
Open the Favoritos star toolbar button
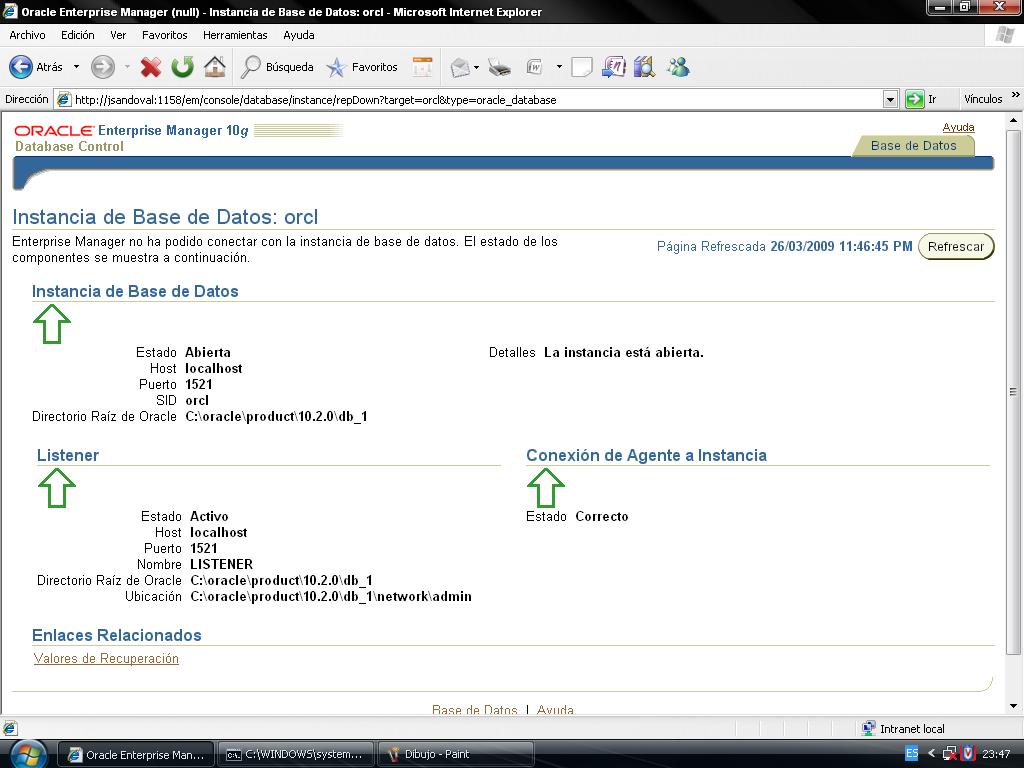coord(362,67)
